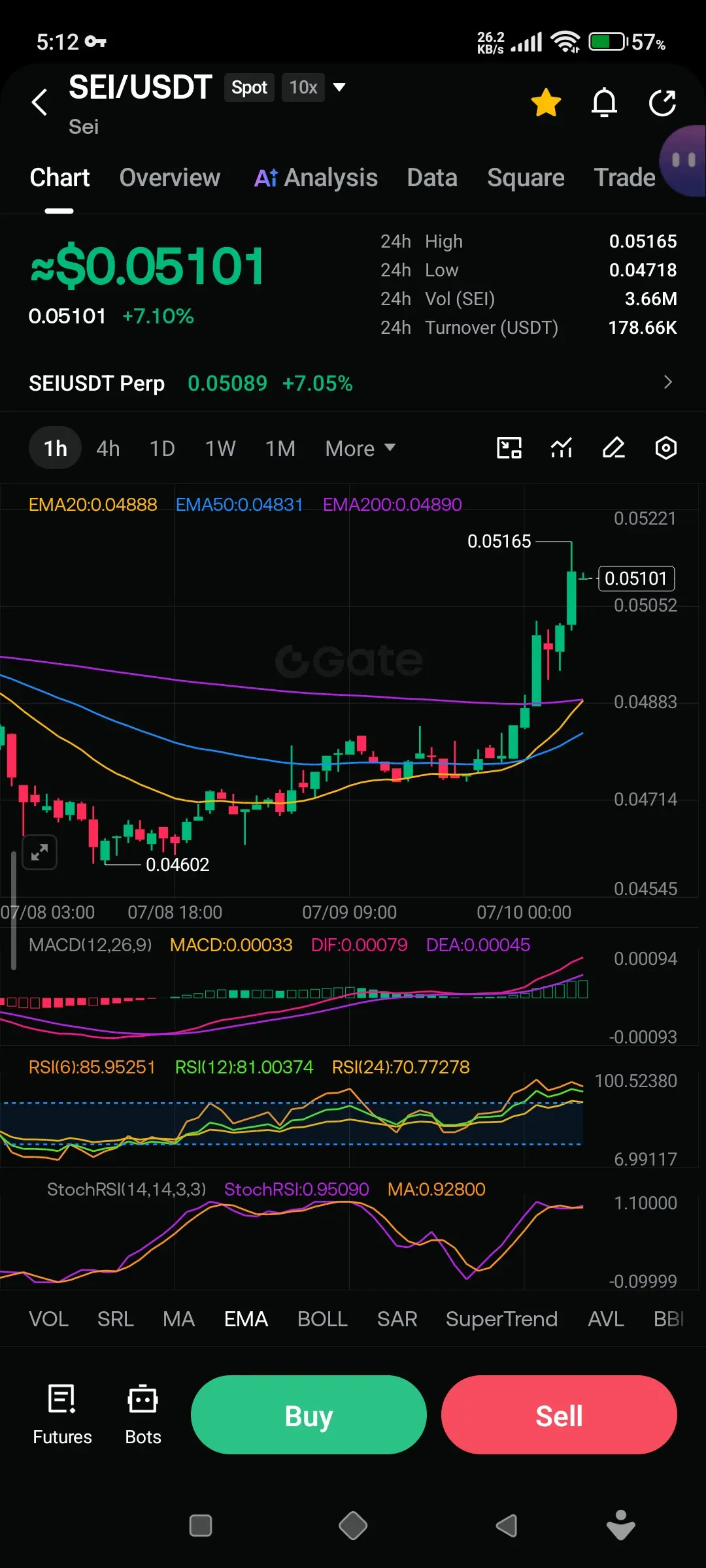Screen dimensions: 706x1568
Task: Tap the StochRSI(14,14,3,3) label
Action: coord(126,1189)
